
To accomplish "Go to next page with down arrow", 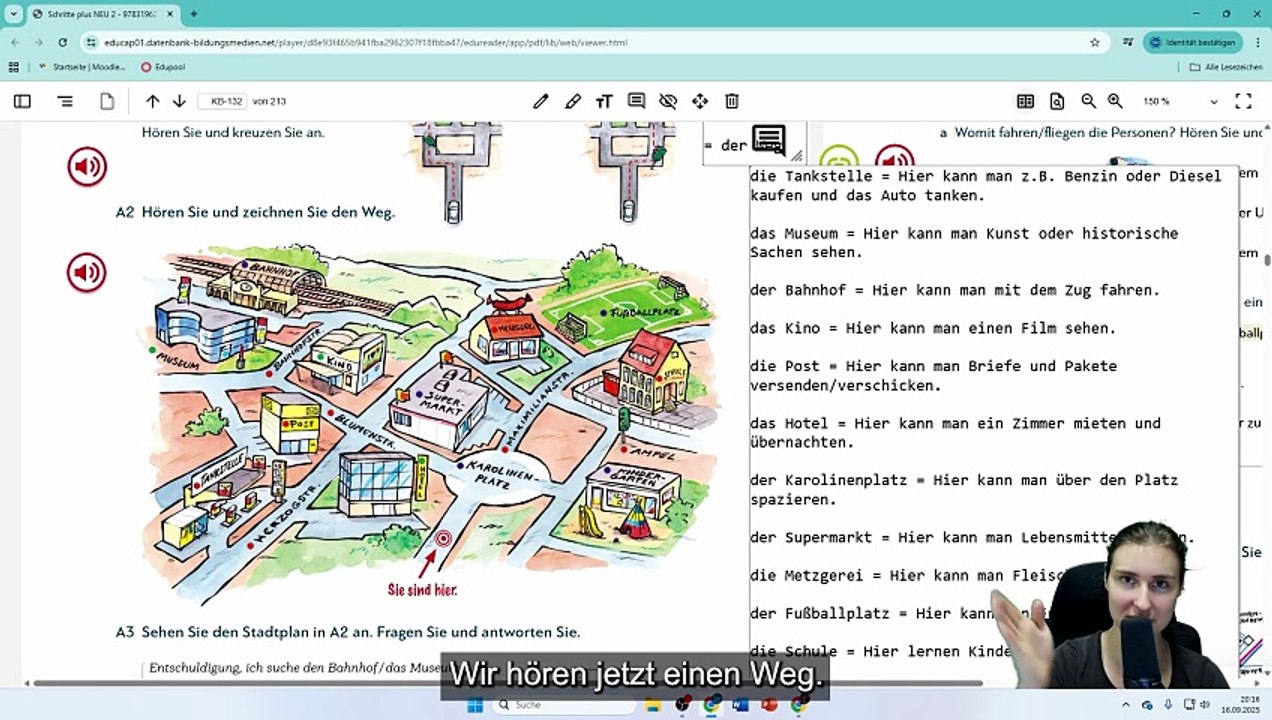I will click(x=179, y=101).
